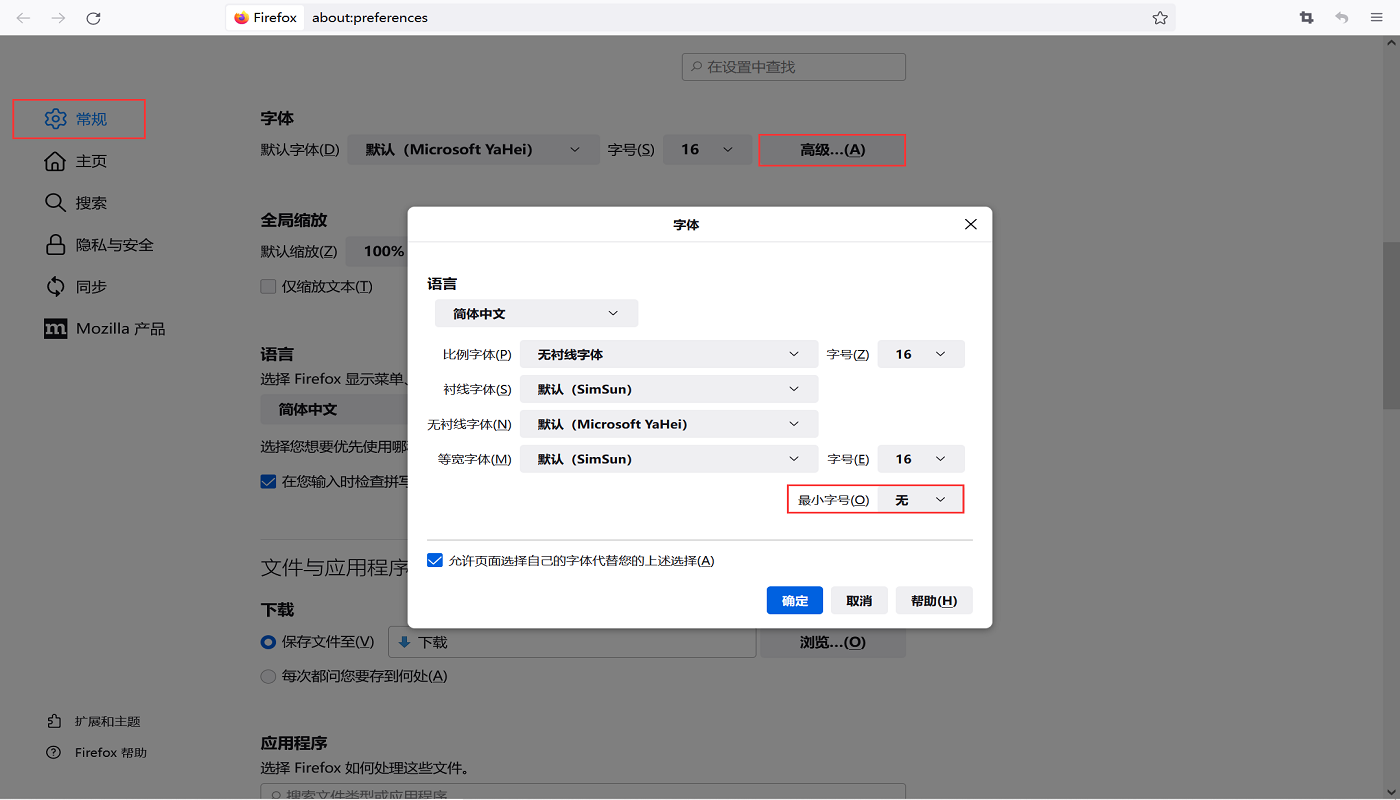Select the 每次都问您要存到何处 option
Screen dimensions: 1400x800
[x=268, y=676]
